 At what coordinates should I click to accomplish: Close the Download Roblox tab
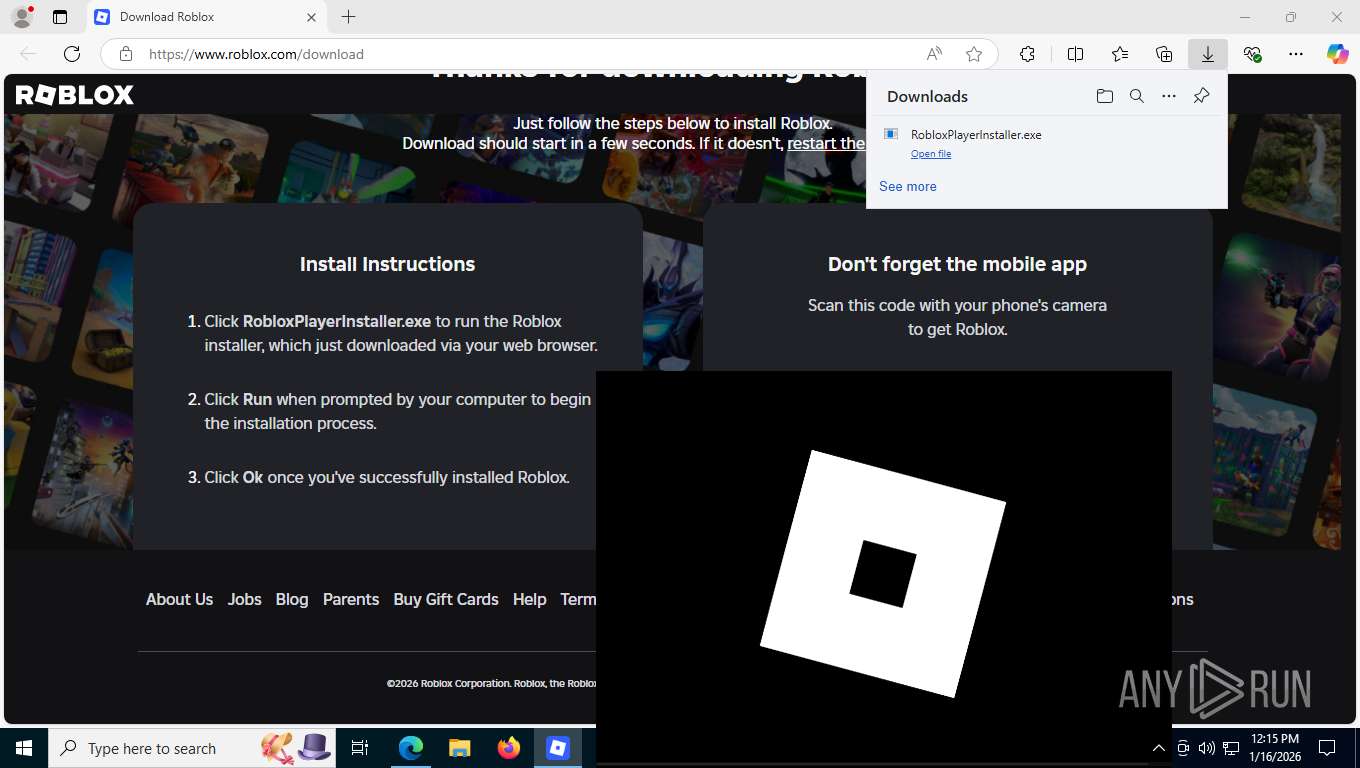[311, 17]
